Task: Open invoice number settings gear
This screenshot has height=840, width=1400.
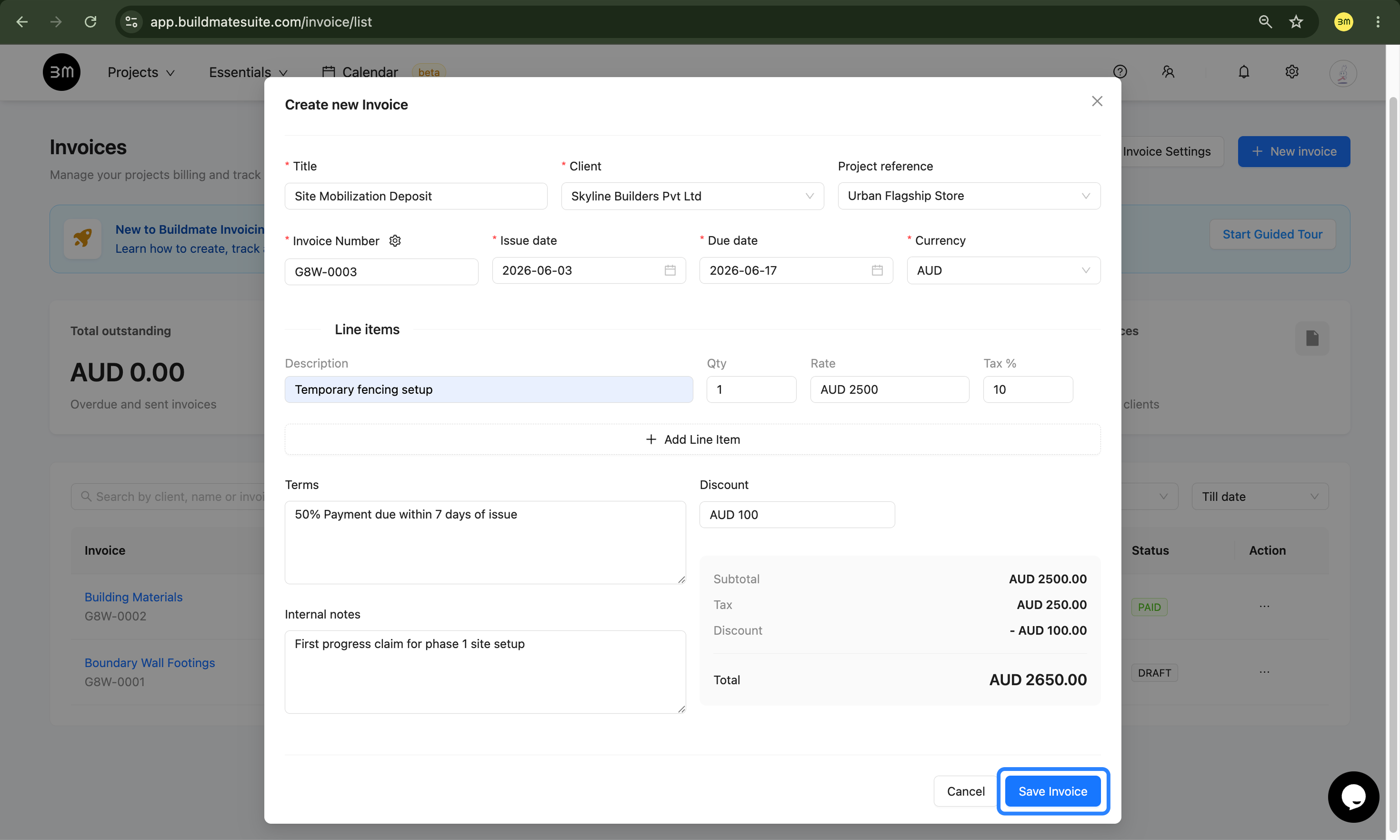Action: 395,240
